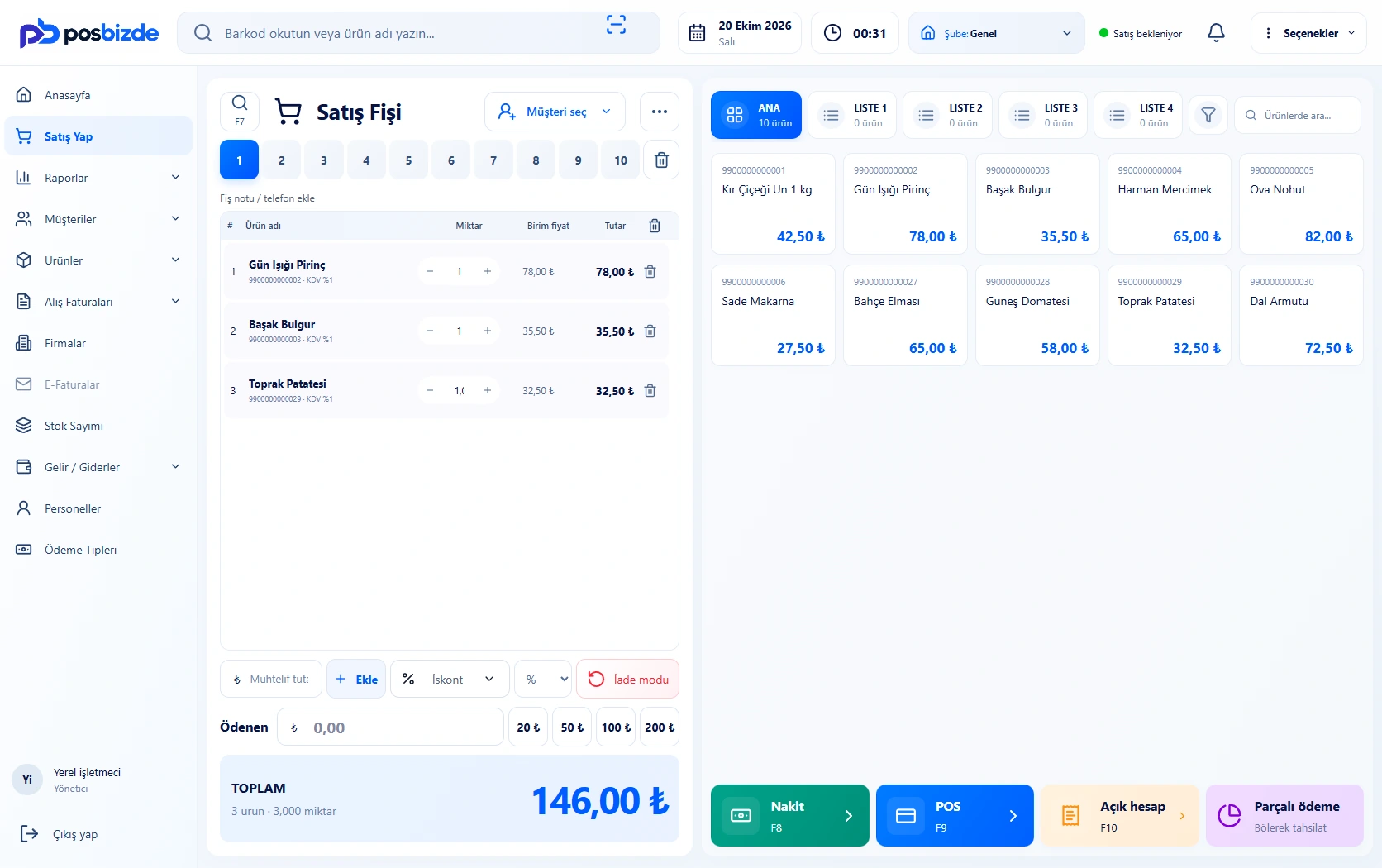The image size is (1382, 868).
Task: Choose Parçalı ödeme split payment
Action: (x=1284, y=815)
